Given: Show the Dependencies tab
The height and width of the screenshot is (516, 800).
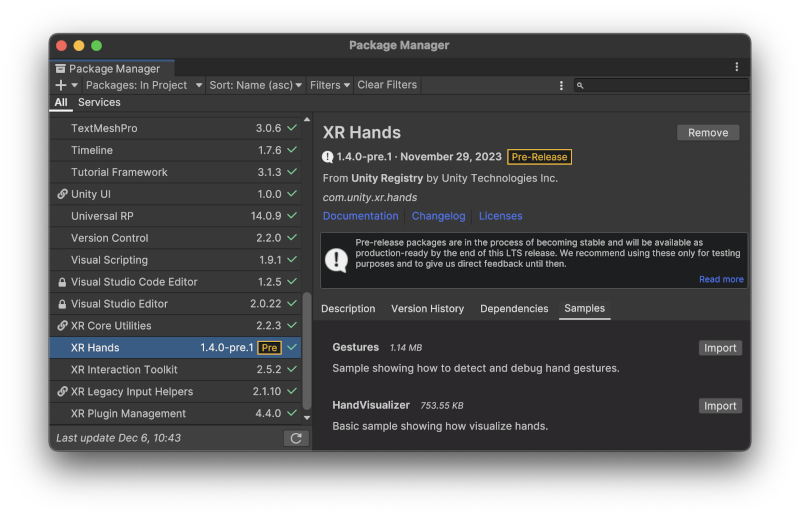Looking at the screenshot, I should 514,309.
